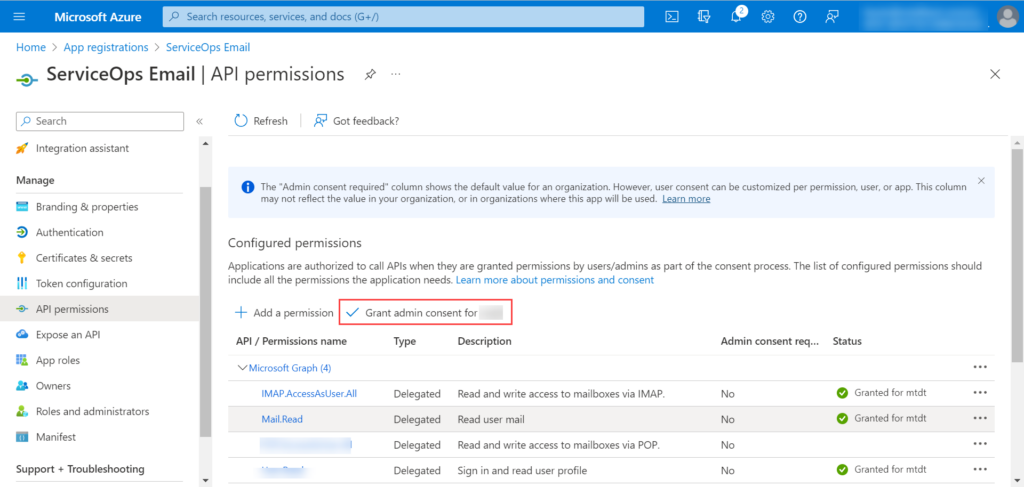Open more options for Mail.Read row
1024x487 pixels.
[979, 419]
